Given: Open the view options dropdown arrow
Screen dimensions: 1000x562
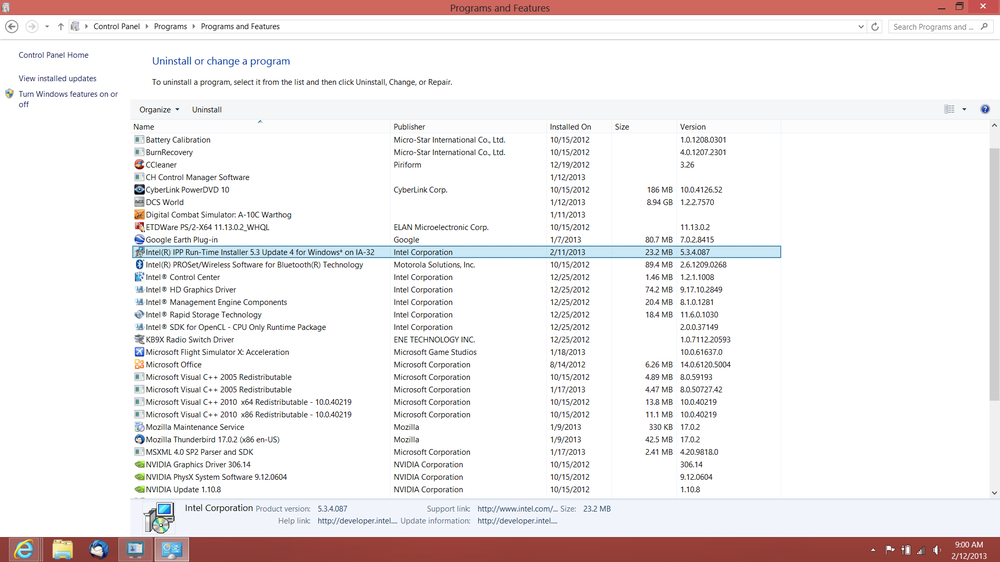Looking at the screenshot, I should [964, 110].
